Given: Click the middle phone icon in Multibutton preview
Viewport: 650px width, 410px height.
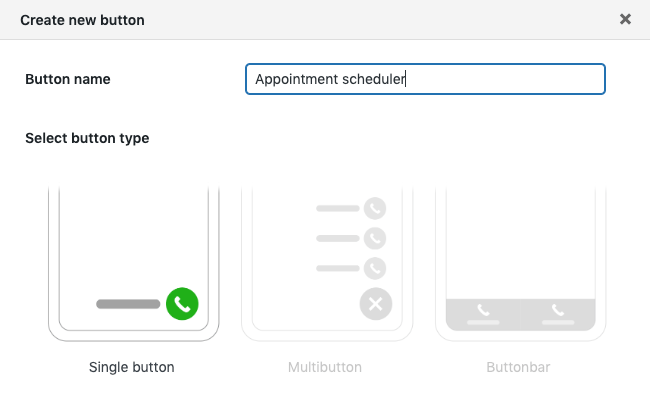Looking at the screenshot, I should coord(375,239).
